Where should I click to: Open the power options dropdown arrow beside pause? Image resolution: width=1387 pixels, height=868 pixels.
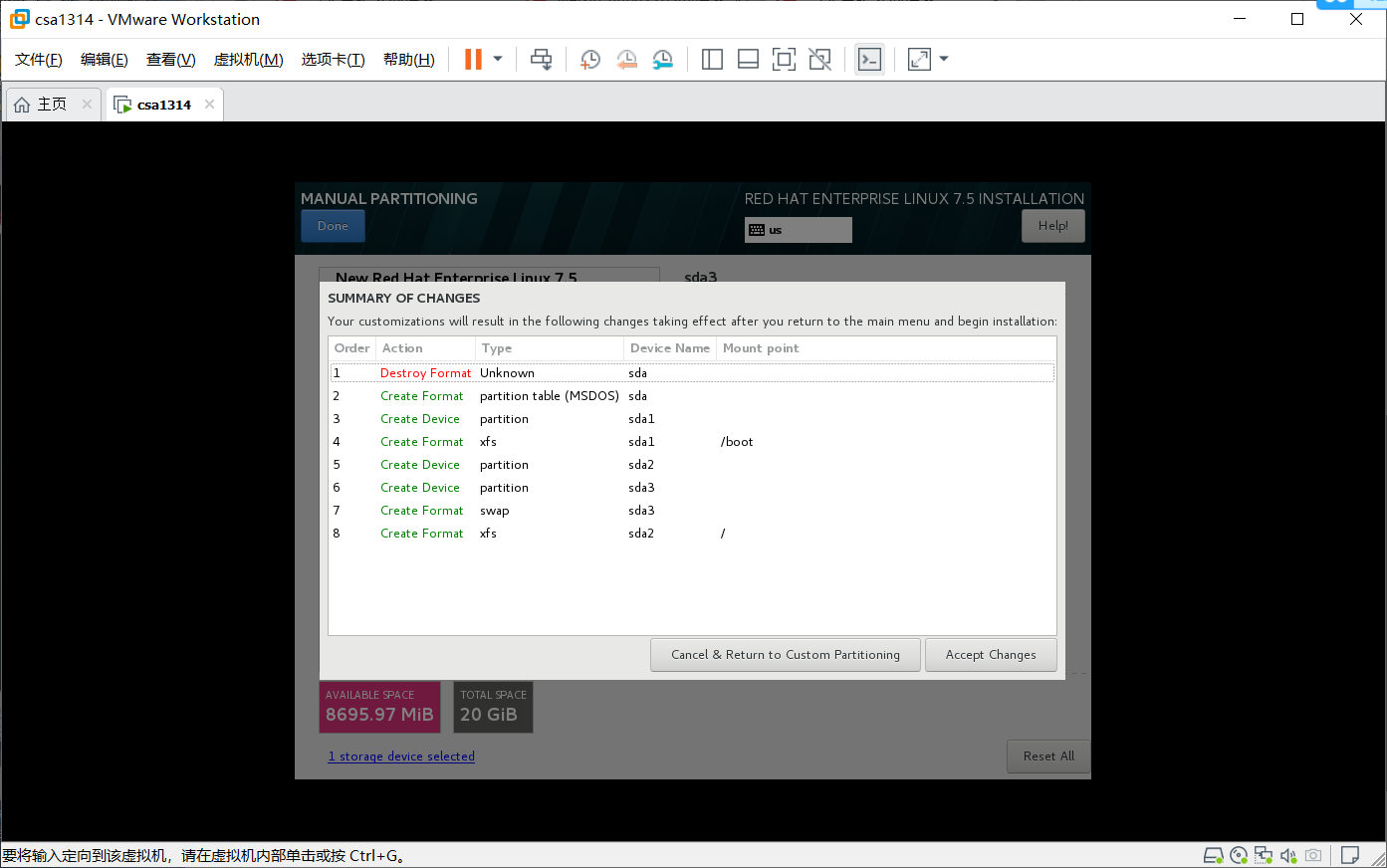[x=498, y=60]
